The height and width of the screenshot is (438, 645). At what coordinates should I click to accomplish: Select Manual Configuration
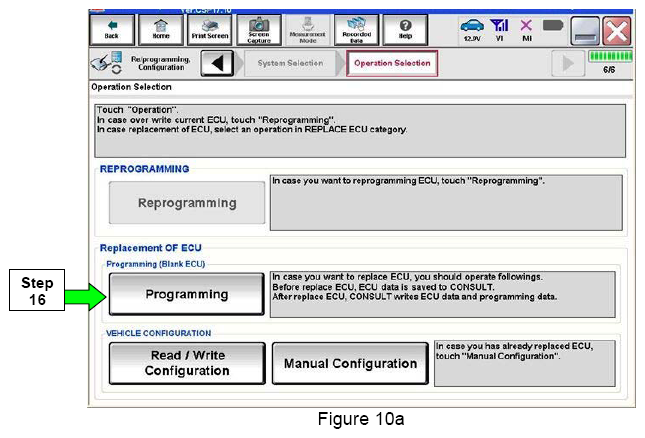(350, 363)
